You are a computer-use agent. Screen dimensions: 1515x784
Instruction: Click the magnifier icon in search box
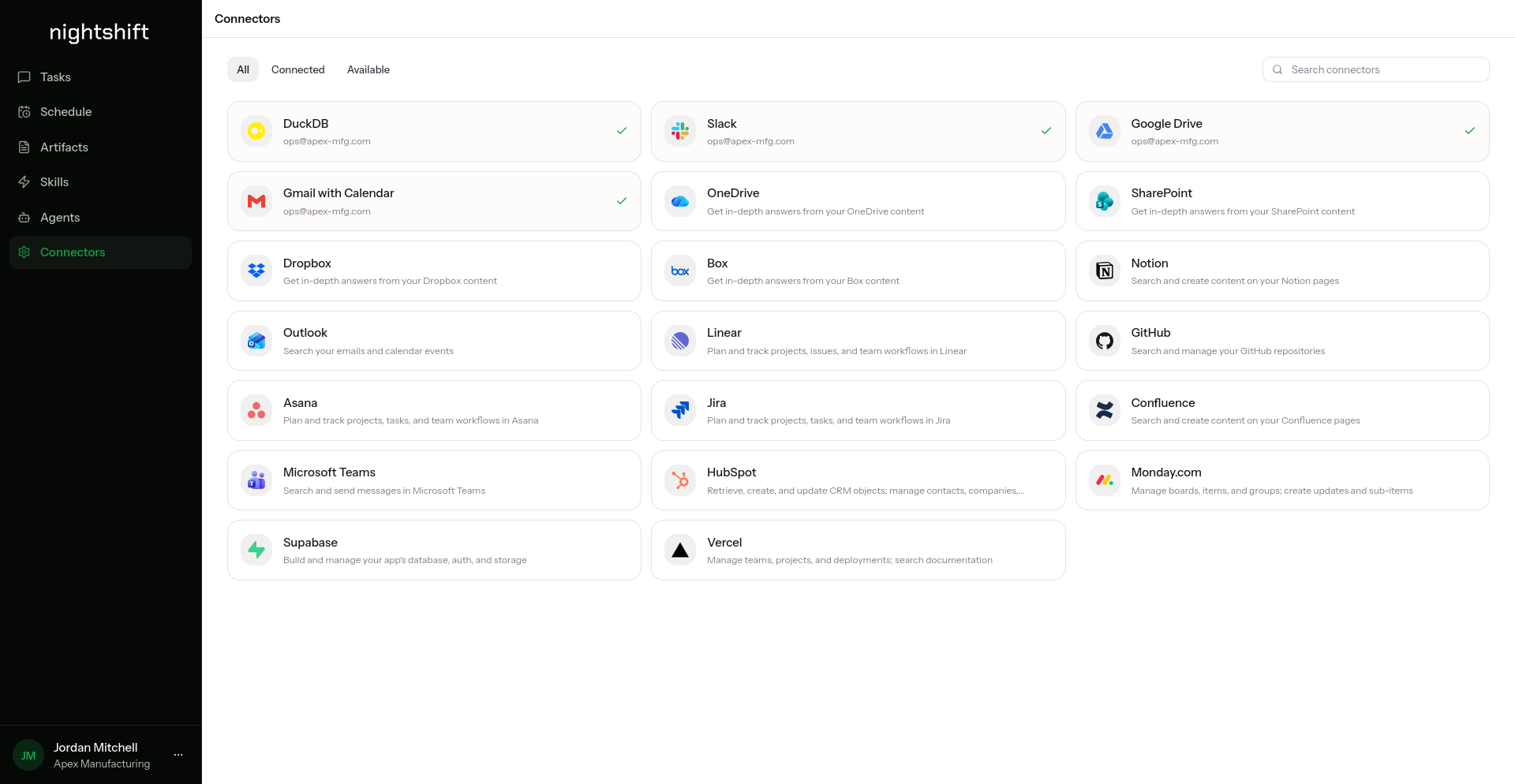1277,69
